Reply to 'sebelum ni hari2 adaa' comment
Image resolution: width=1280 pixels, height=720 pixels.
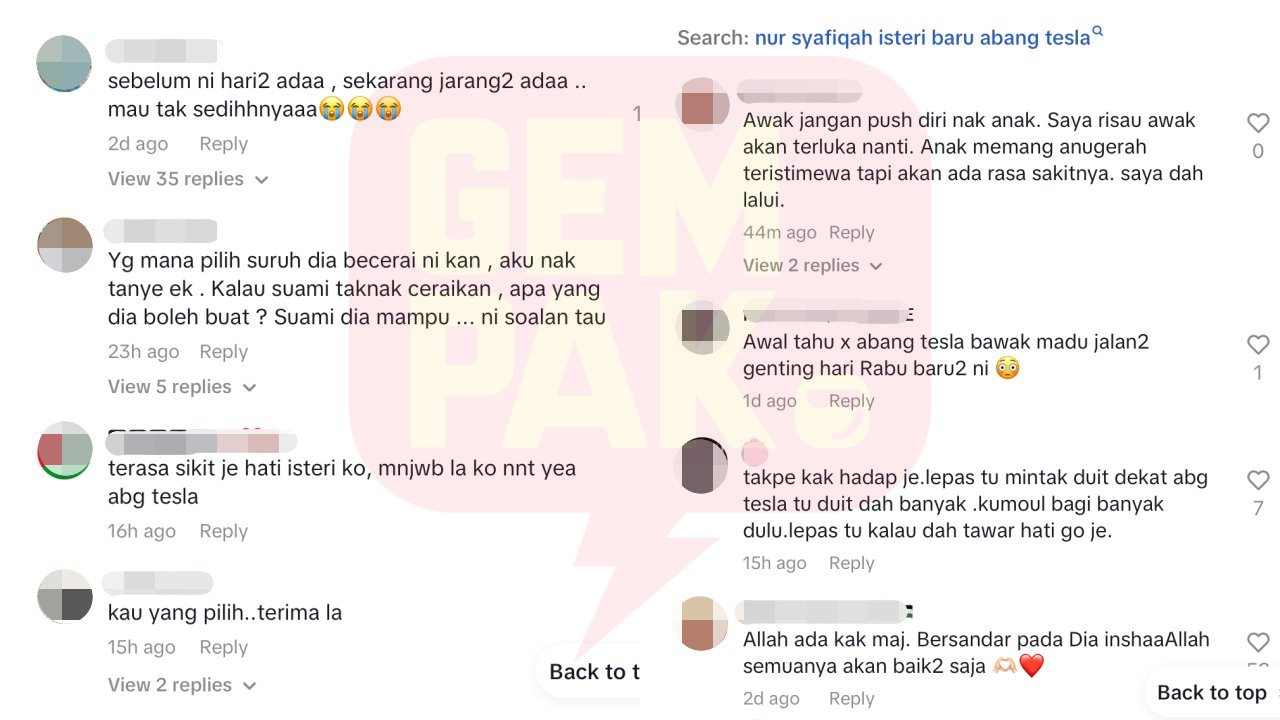pos(223,144)
